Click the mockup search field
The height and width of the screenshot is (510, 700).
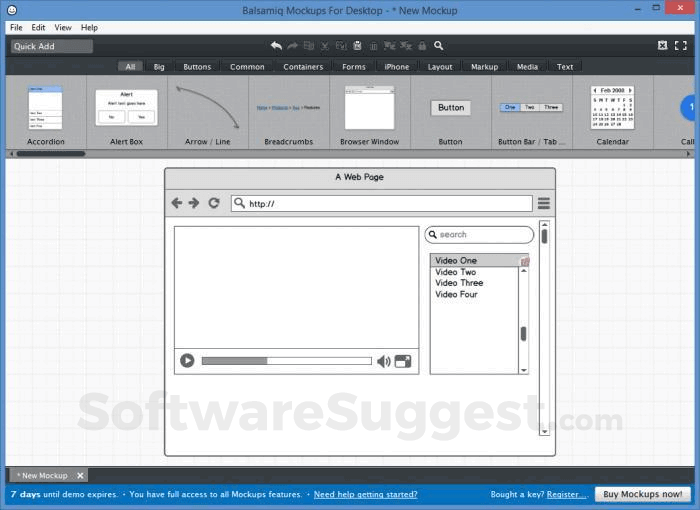point(479,234)
